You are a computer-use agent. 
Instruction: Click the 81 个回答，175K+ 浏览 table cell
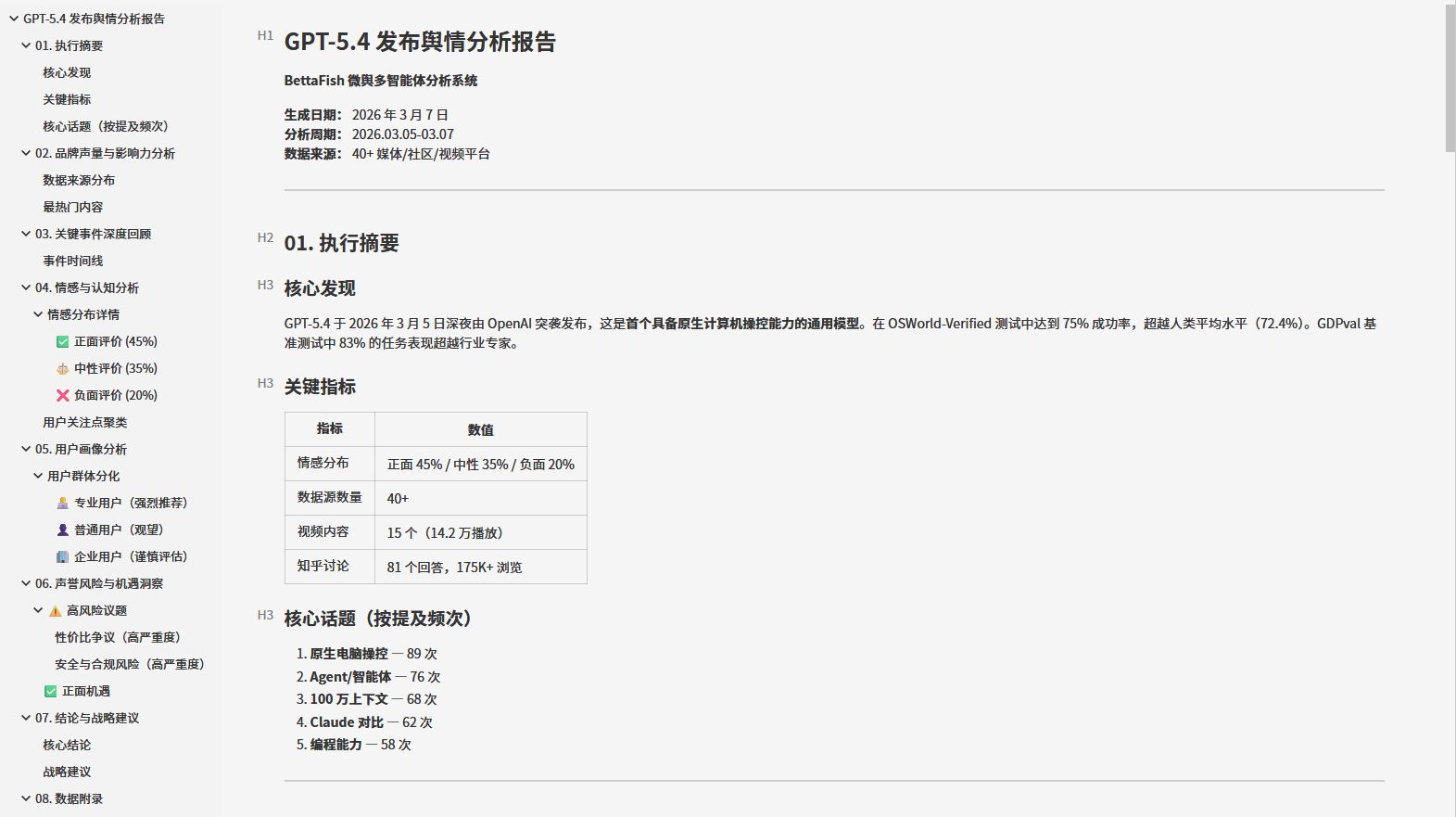[481, 567]
